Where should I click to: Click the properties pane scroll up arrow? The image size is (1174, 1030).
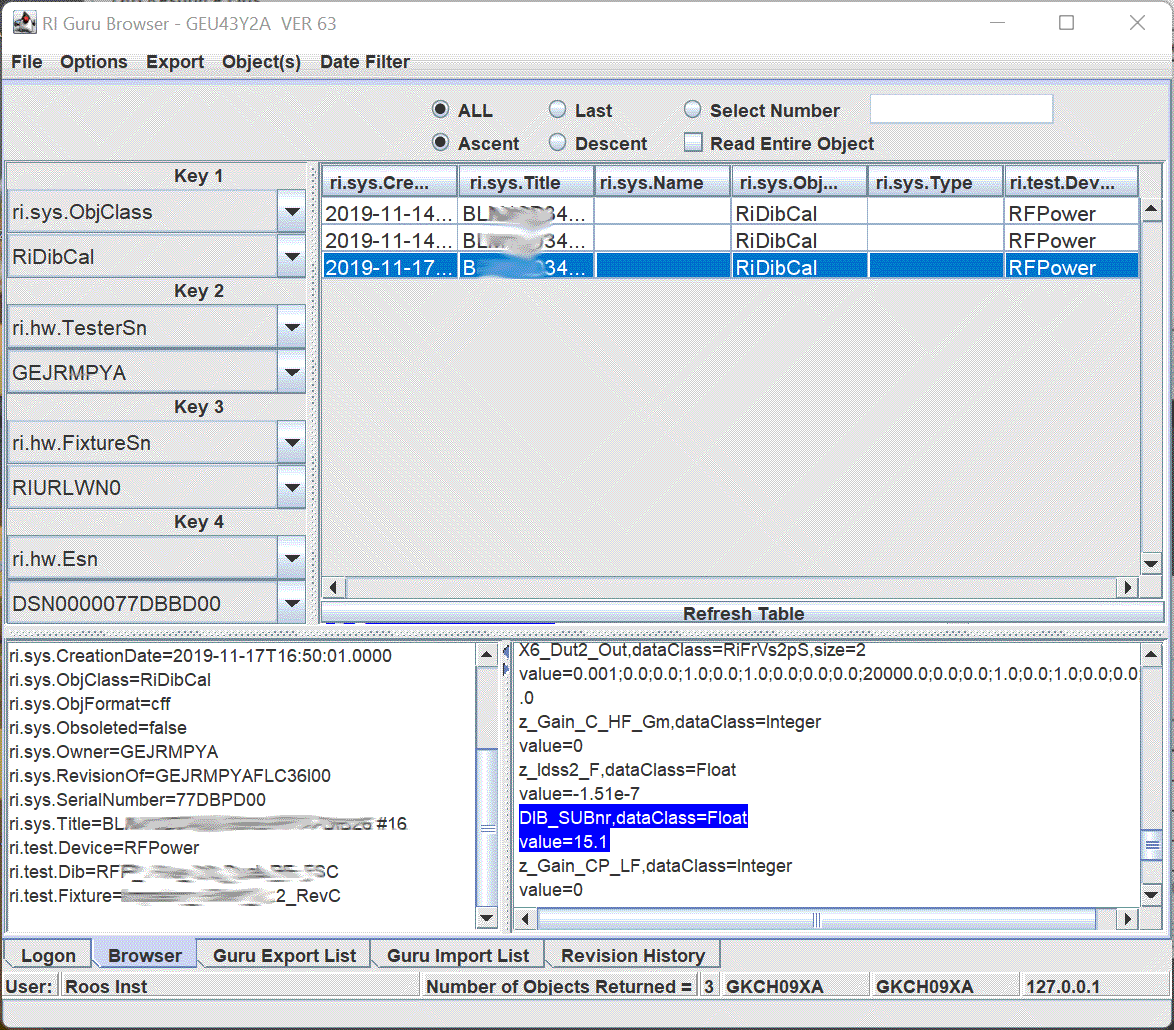[x=487, y=655]
